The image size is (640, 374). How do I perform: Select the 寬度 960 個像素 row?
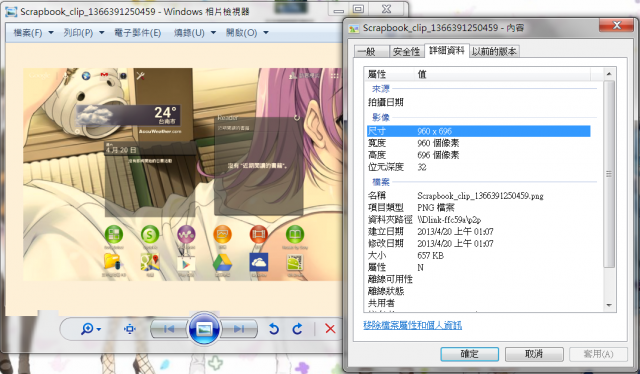478,143
